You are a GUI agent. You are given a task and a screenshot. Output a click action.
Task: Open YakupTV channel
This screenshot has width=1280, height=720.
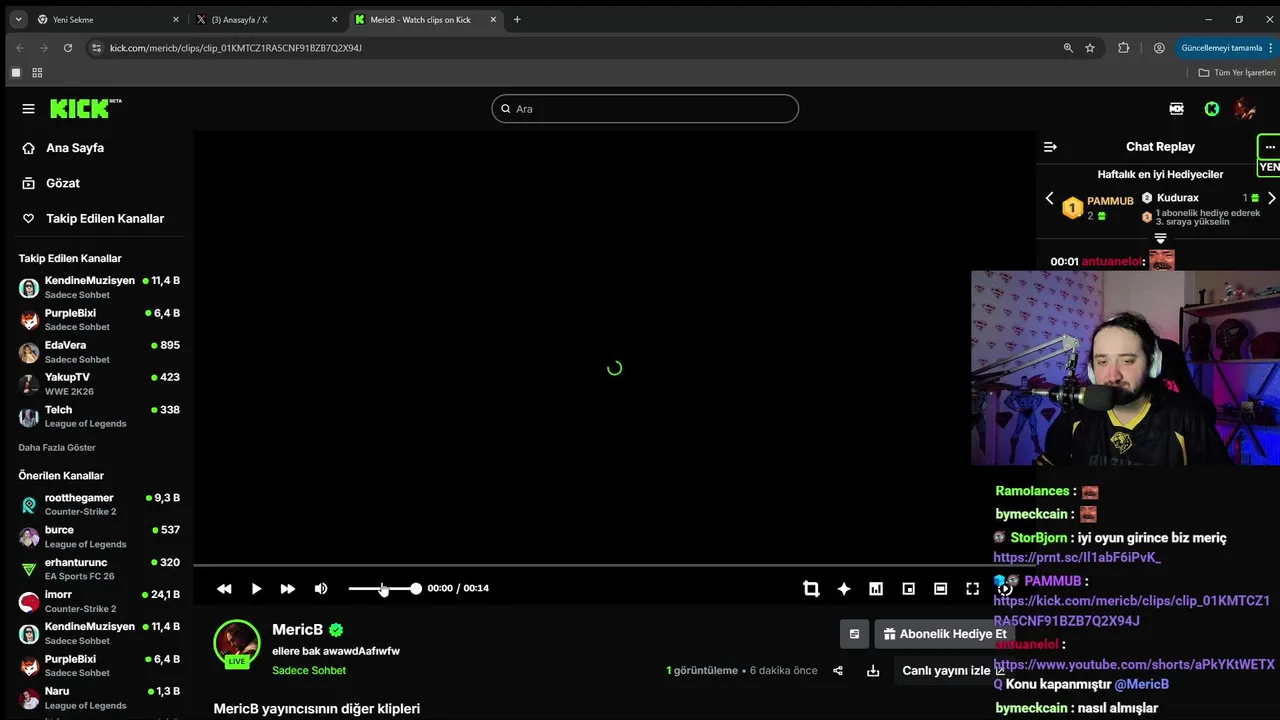coord(99,384)
